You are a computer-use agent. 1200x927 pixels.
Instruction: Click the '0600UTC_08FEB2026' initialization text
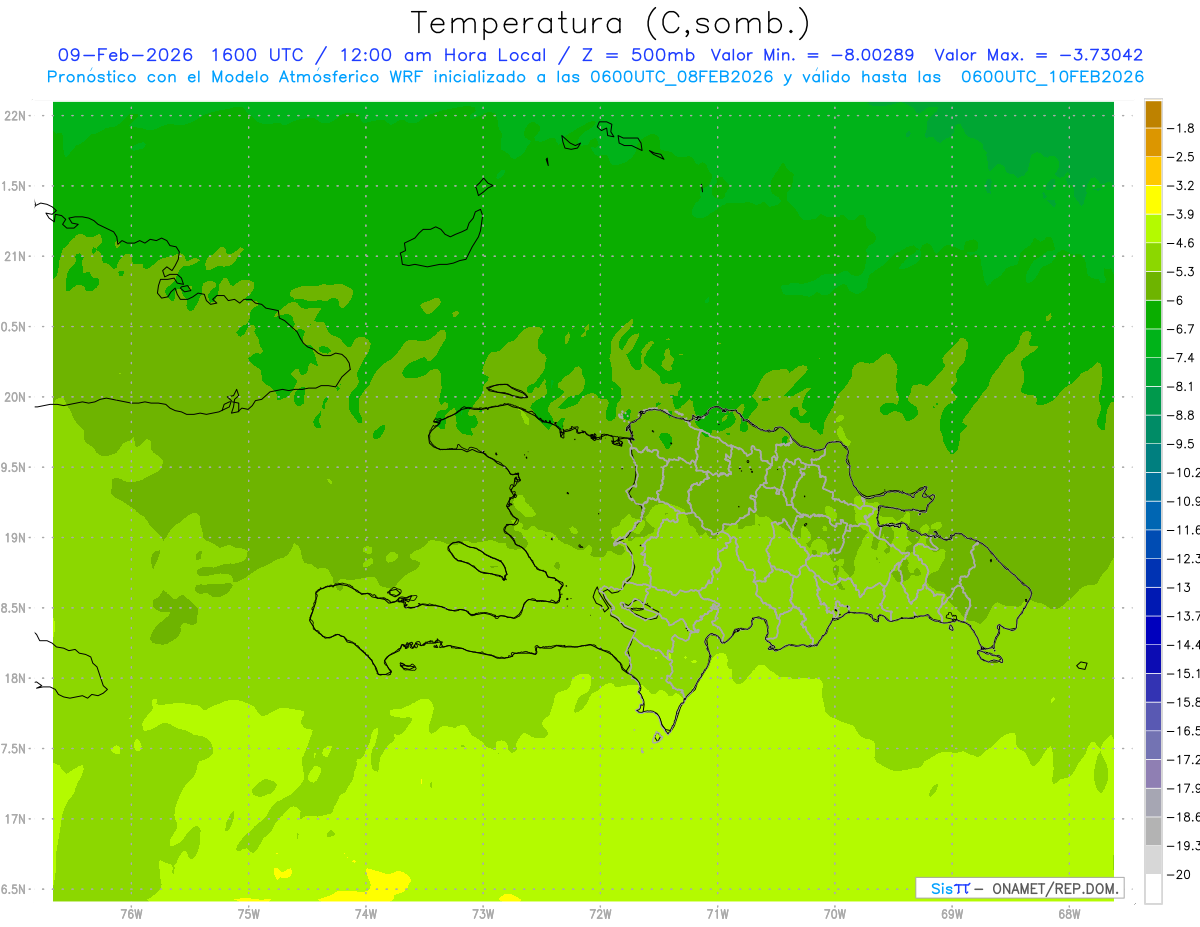click(682, 77)
